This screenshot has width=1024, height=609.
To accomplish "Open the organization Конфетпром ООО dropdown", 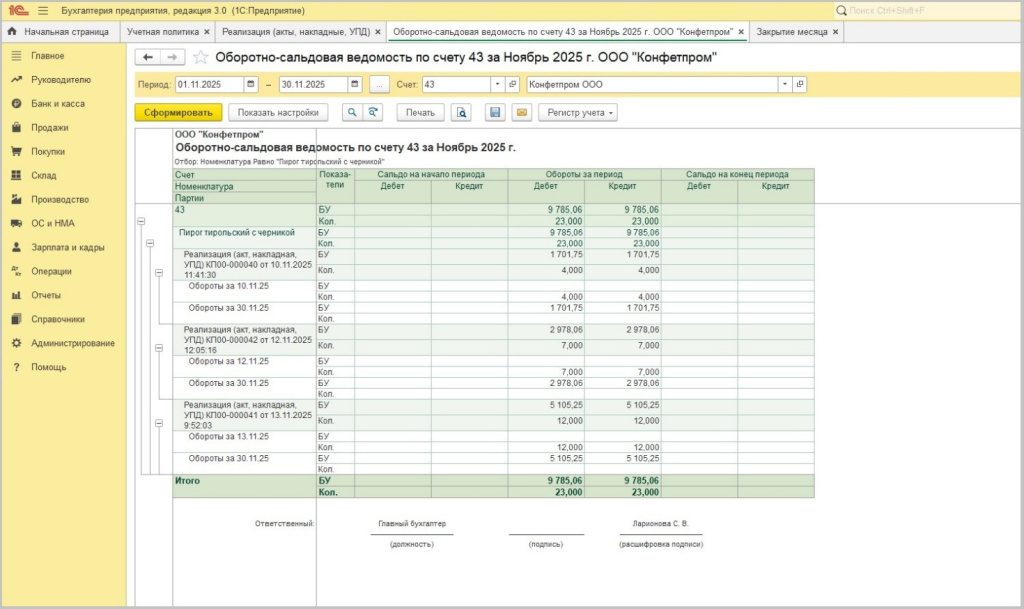I will pos(784,85).
